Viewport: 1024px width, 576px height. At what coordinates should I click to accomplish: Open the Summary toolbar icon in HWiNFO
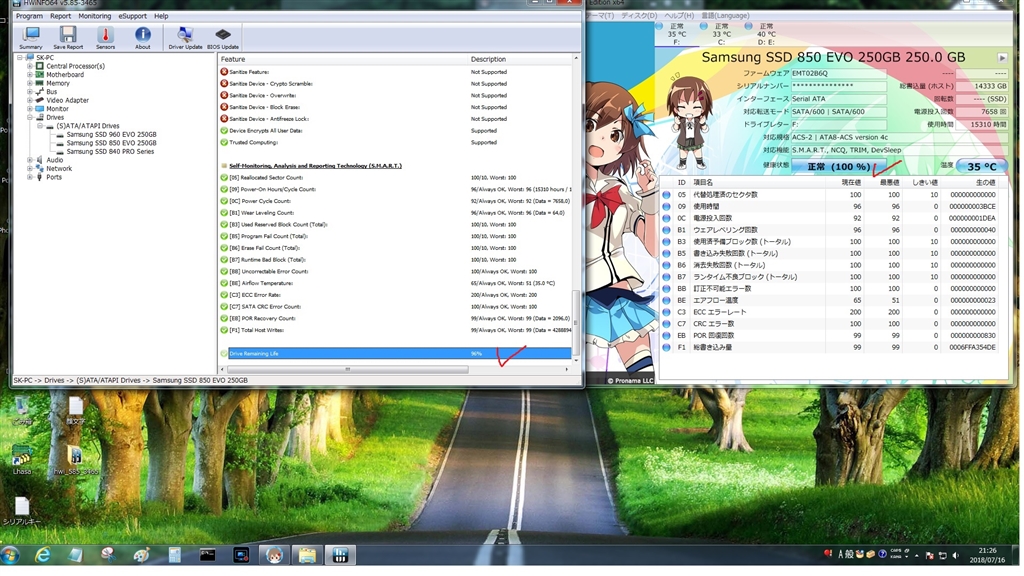(31, 38)
